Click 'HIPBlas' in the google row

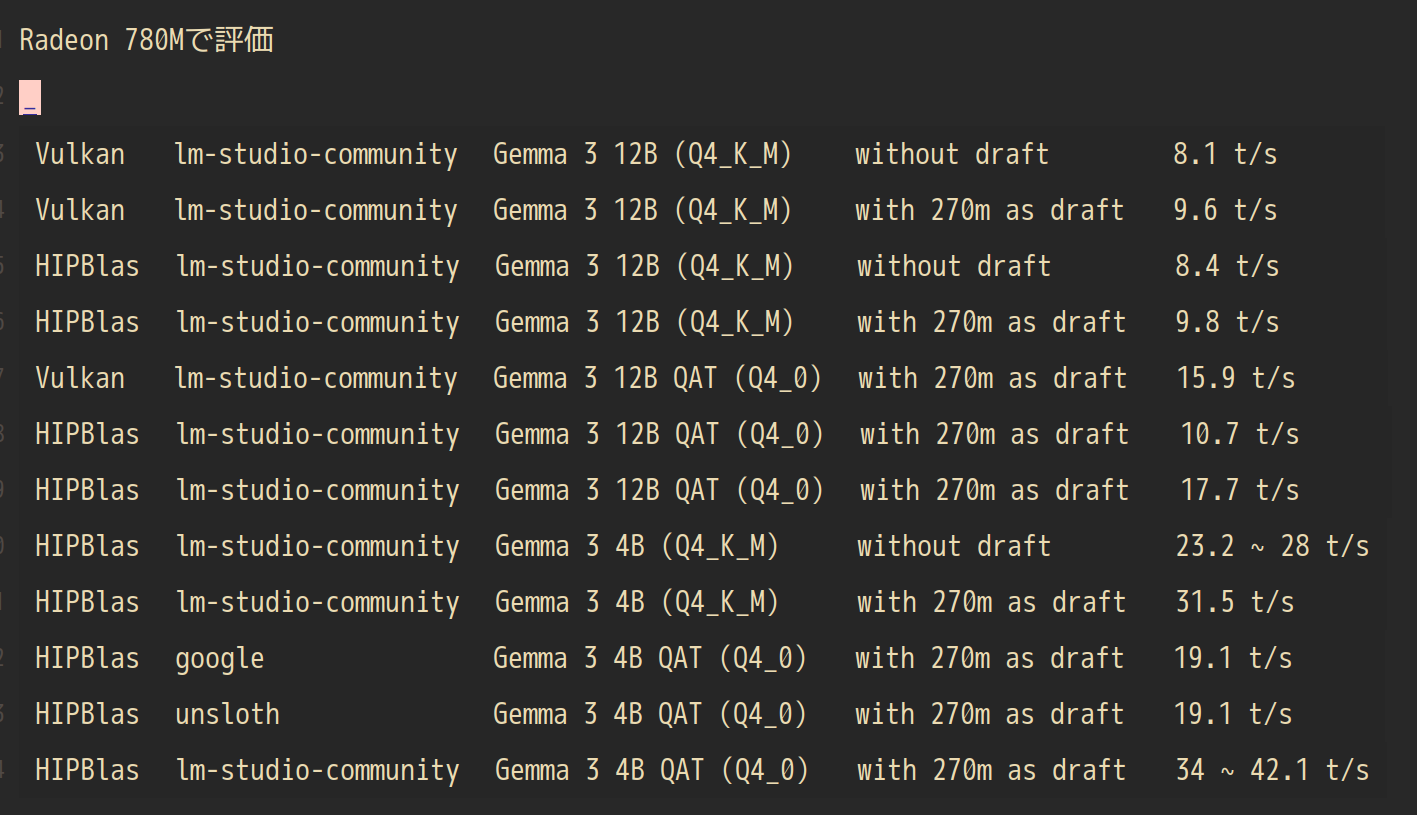point(87,658)
